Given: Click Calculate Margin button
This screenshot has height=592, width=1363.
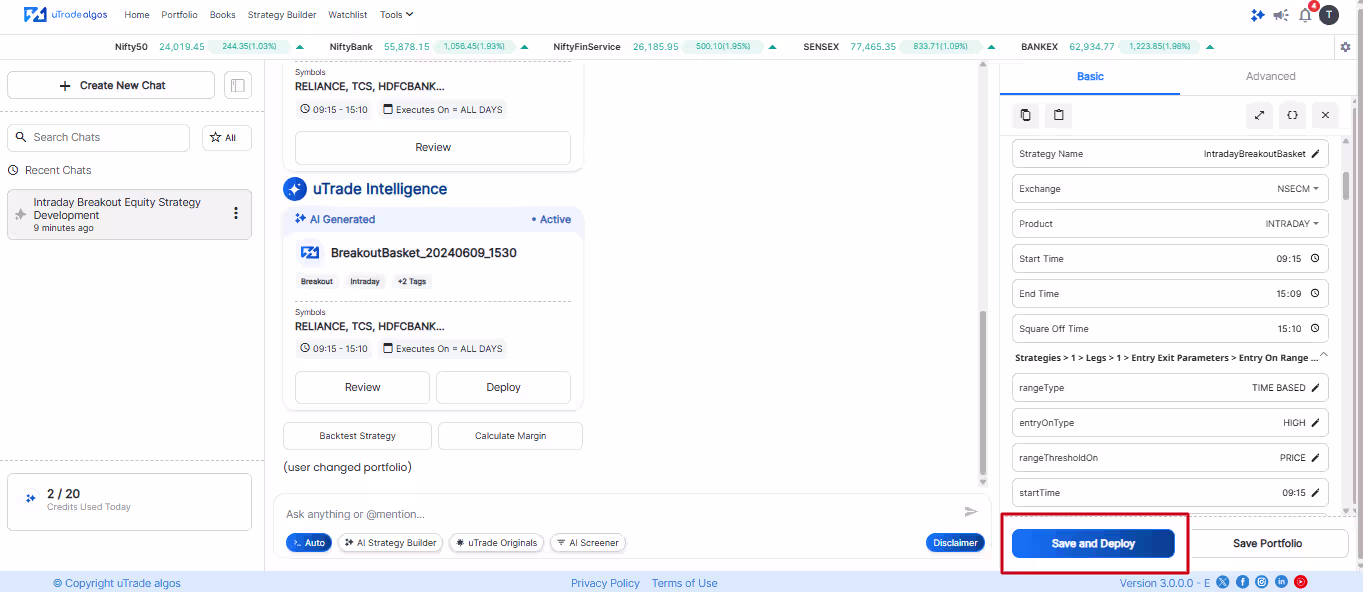Looking at the screenshot, I should tap(510, 436).
